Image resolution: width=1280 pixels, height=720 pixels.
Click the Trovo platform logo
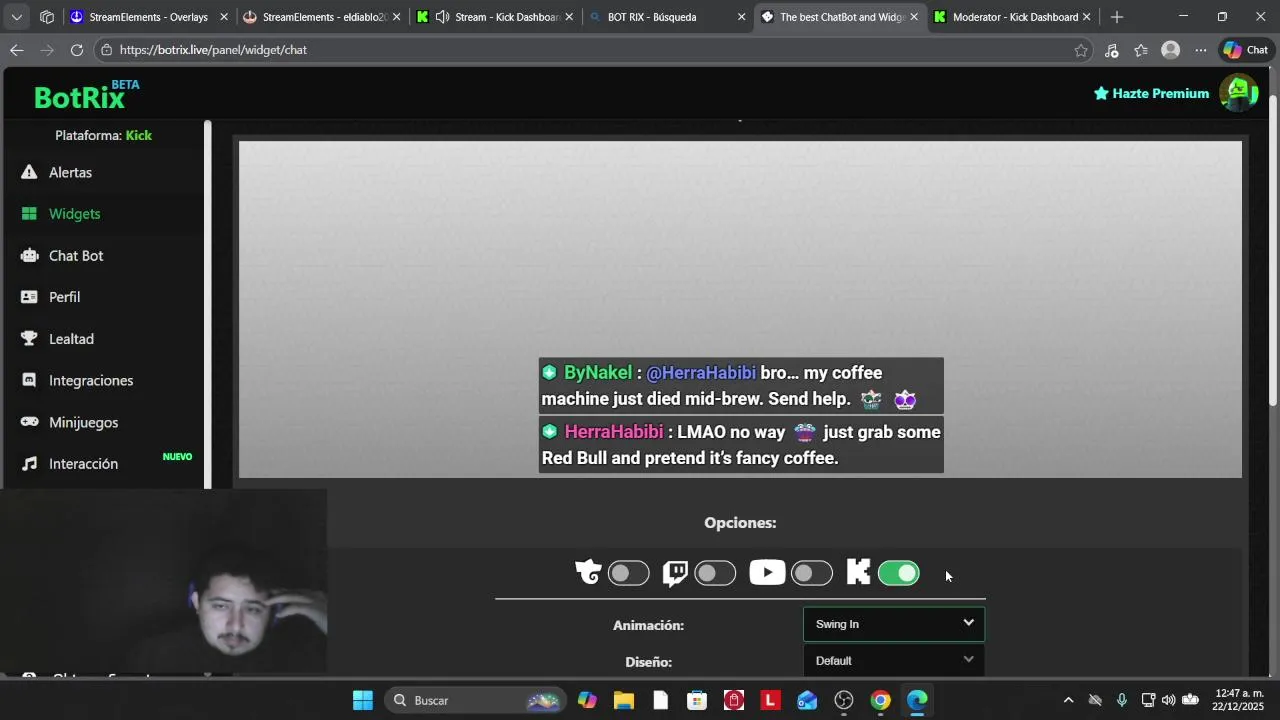pyautogui.click(x=588, y=572)
